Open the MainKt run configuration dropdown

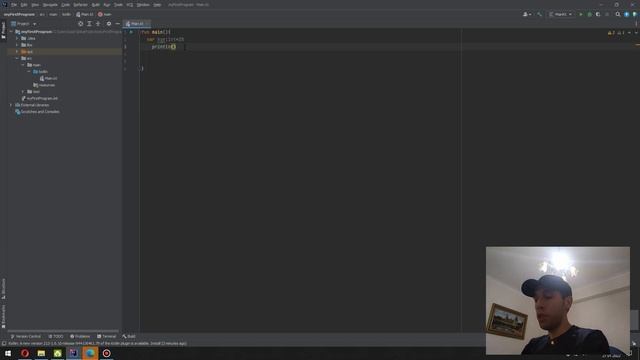pyautogui.click(x=560, y=14)
